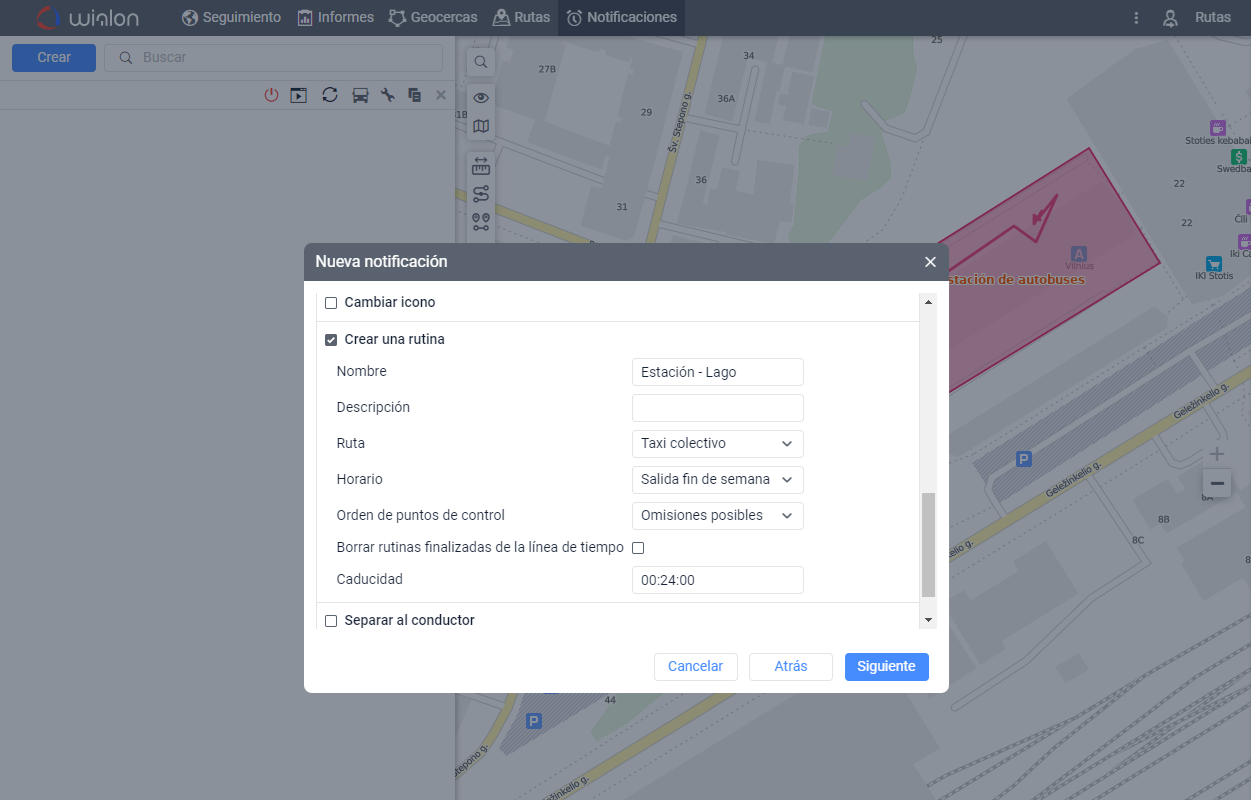
Task: Expand the Horario dropdown
Action: [x=717, y=479]
